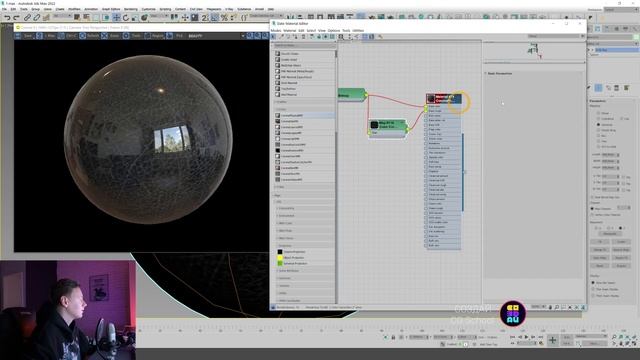Image resolution: width=640 pixels, height=360 pixels.
Task: Click the wrench icon in Slate toolbar
Action: click(x=380, y=37)
